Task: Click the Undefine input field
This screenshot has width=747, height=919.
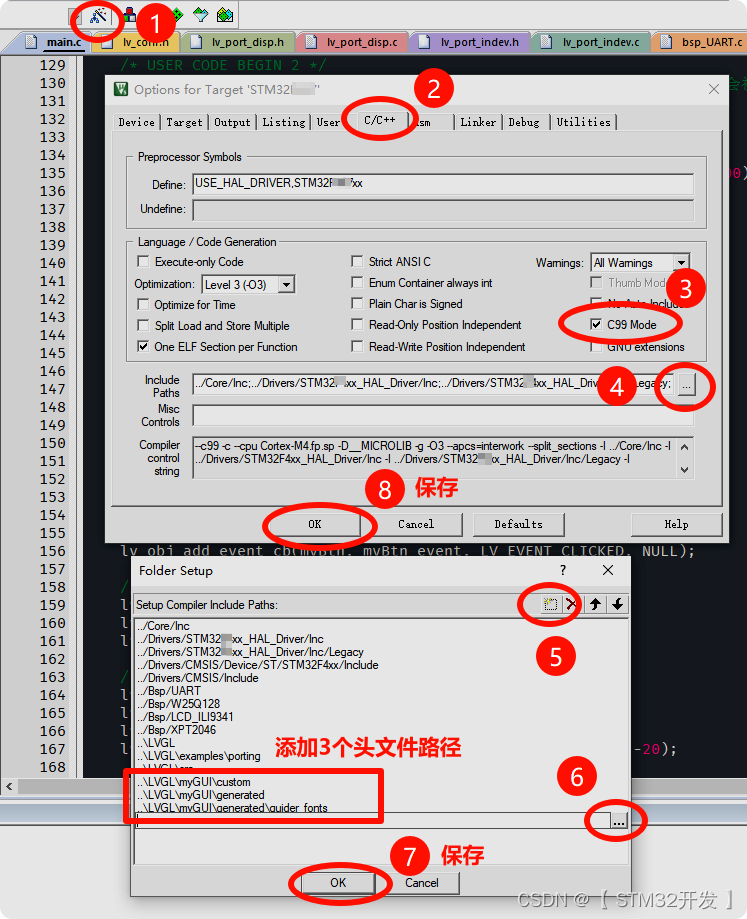Action: tap(443, 210)
